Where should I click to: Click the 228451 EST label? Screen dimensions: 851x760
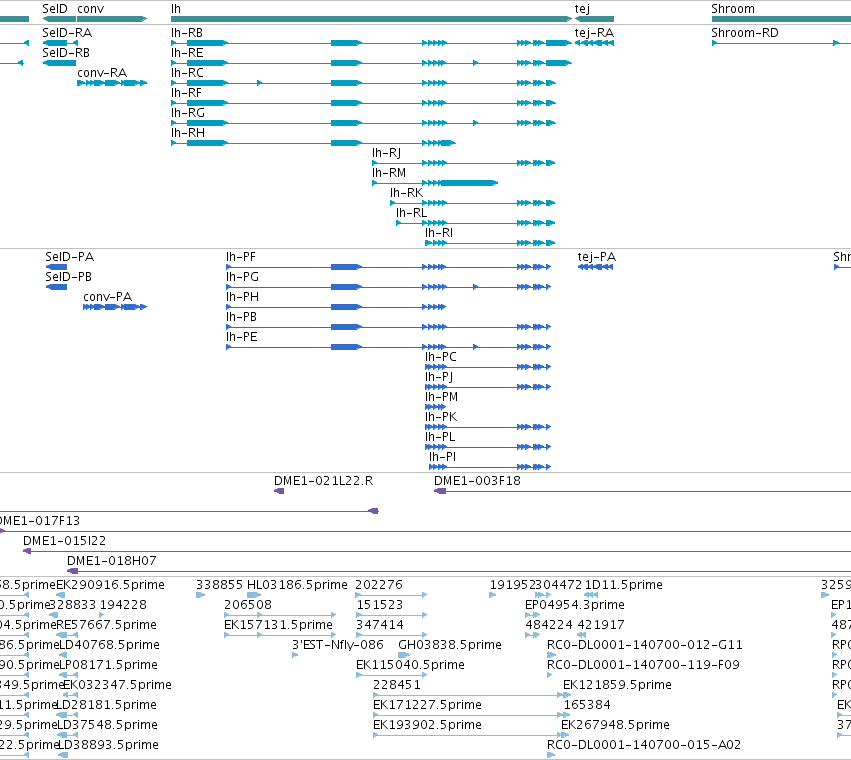click(x=397, y=686)
